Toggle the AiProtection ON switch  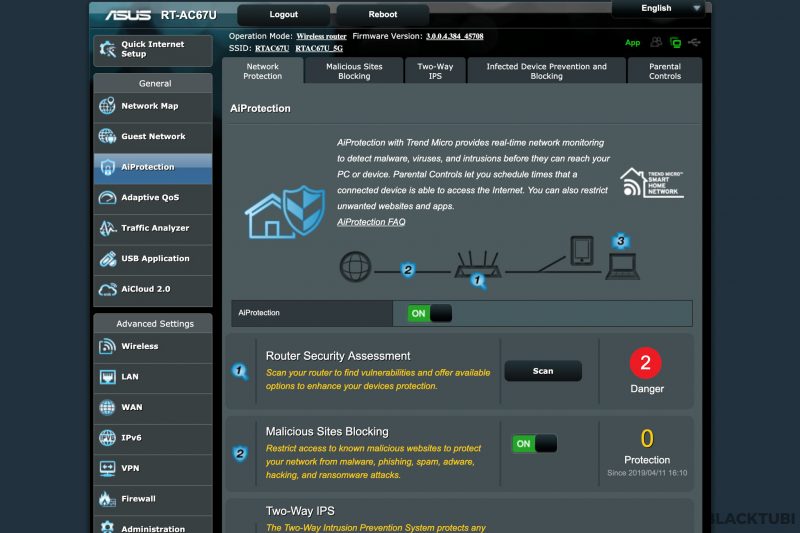(x=430, y=313)
